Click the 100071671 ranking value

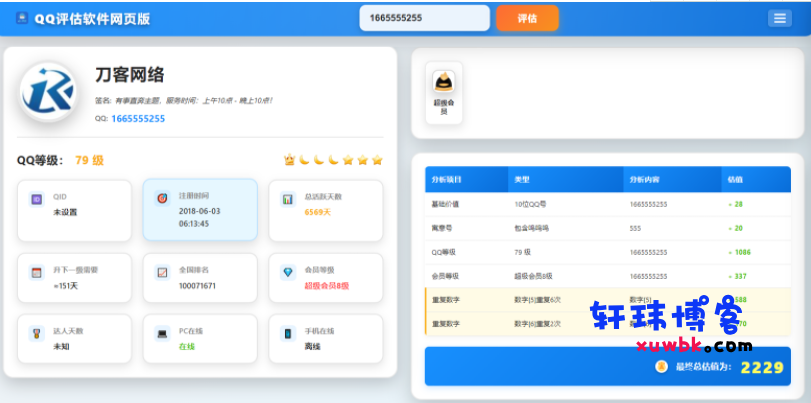198,286
